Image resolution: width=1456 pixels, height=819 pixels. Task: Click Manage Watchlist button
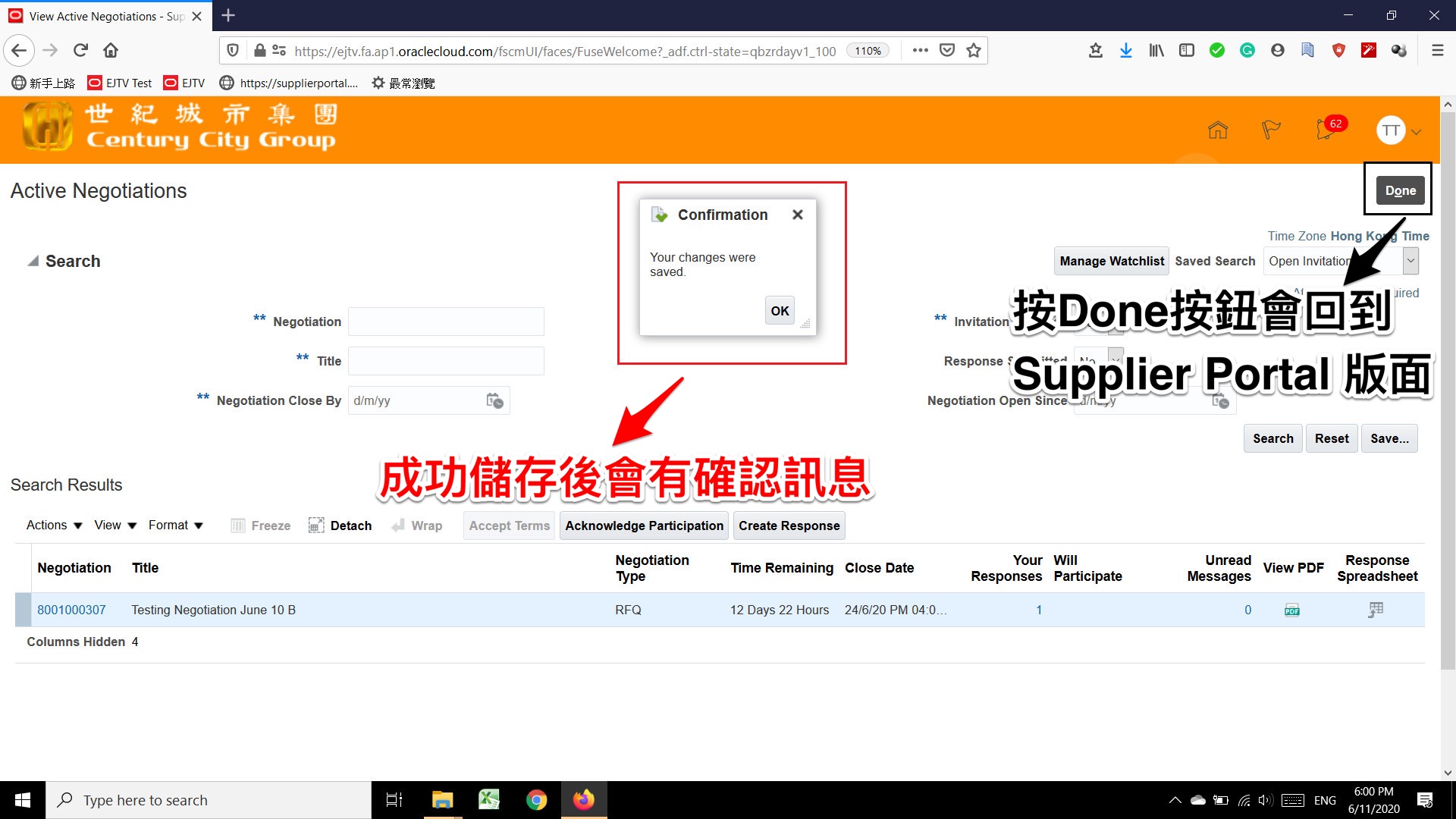(x=1111, y=261)
